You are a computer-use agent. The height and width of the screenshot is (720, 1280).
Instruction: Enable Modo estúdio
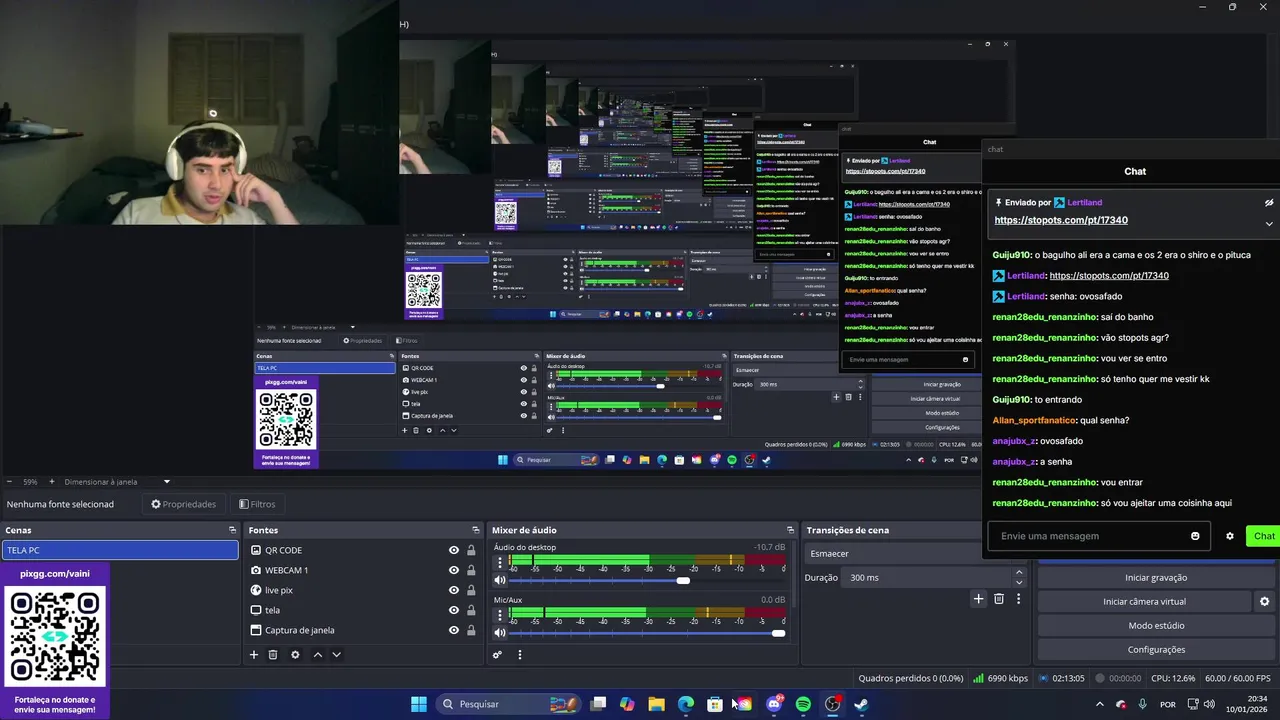coord(1156,626)
